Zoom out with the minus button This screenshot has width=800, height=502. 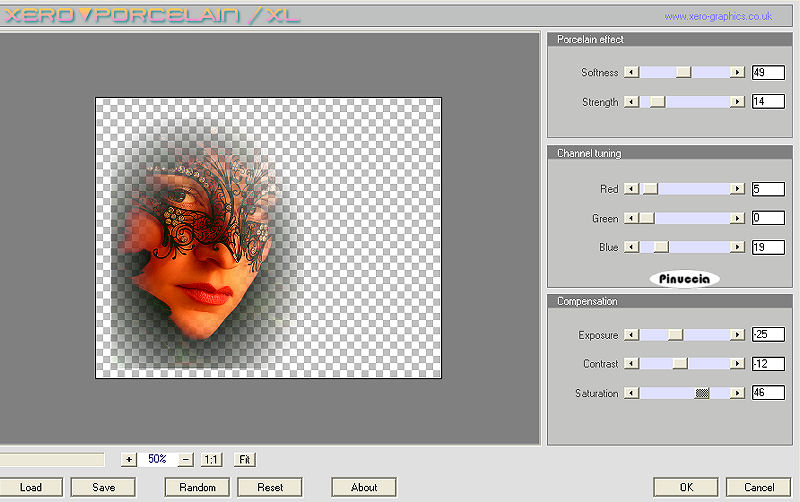pos(186,460)
